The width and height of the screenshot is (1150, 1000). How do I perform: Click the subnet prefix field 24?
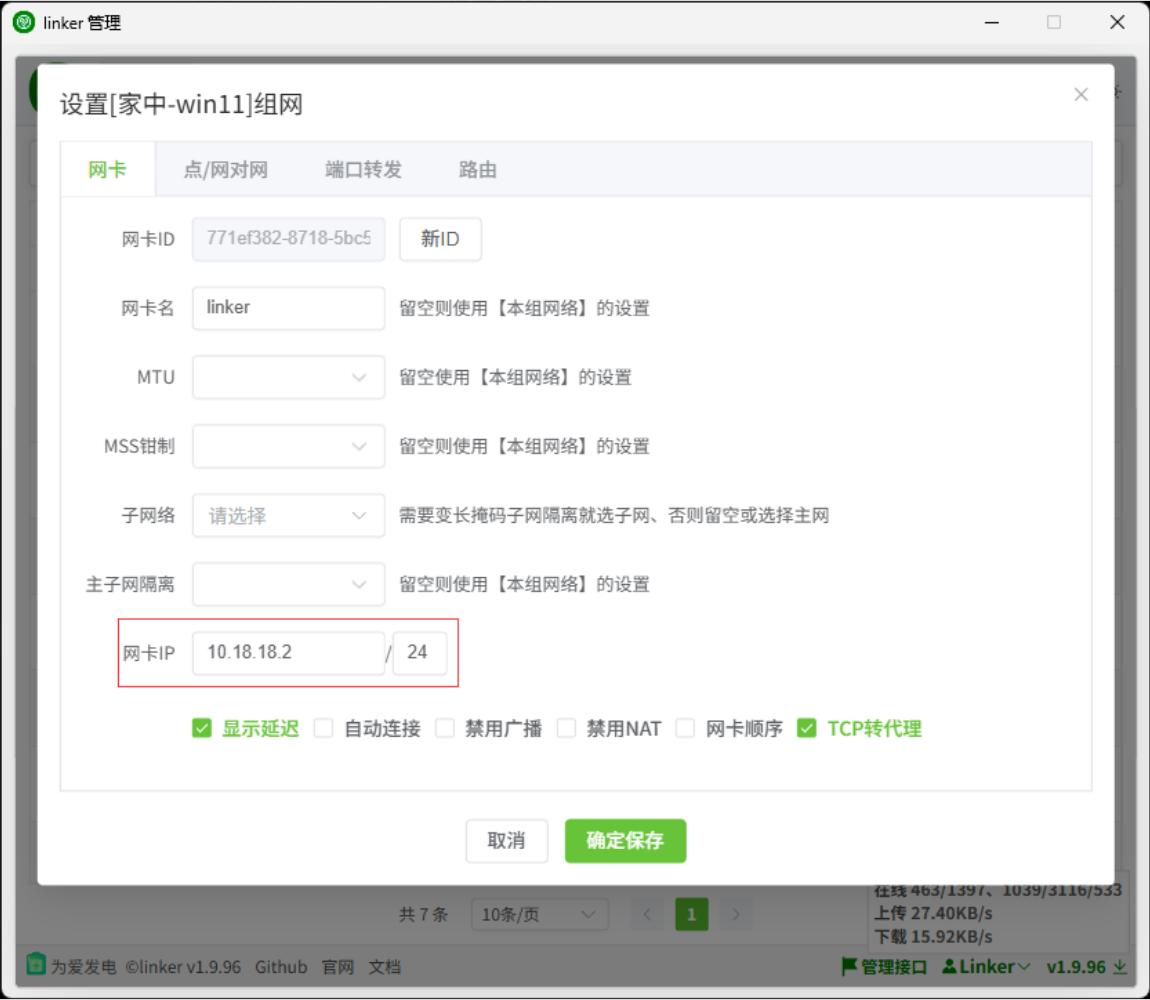click(420, 653)
